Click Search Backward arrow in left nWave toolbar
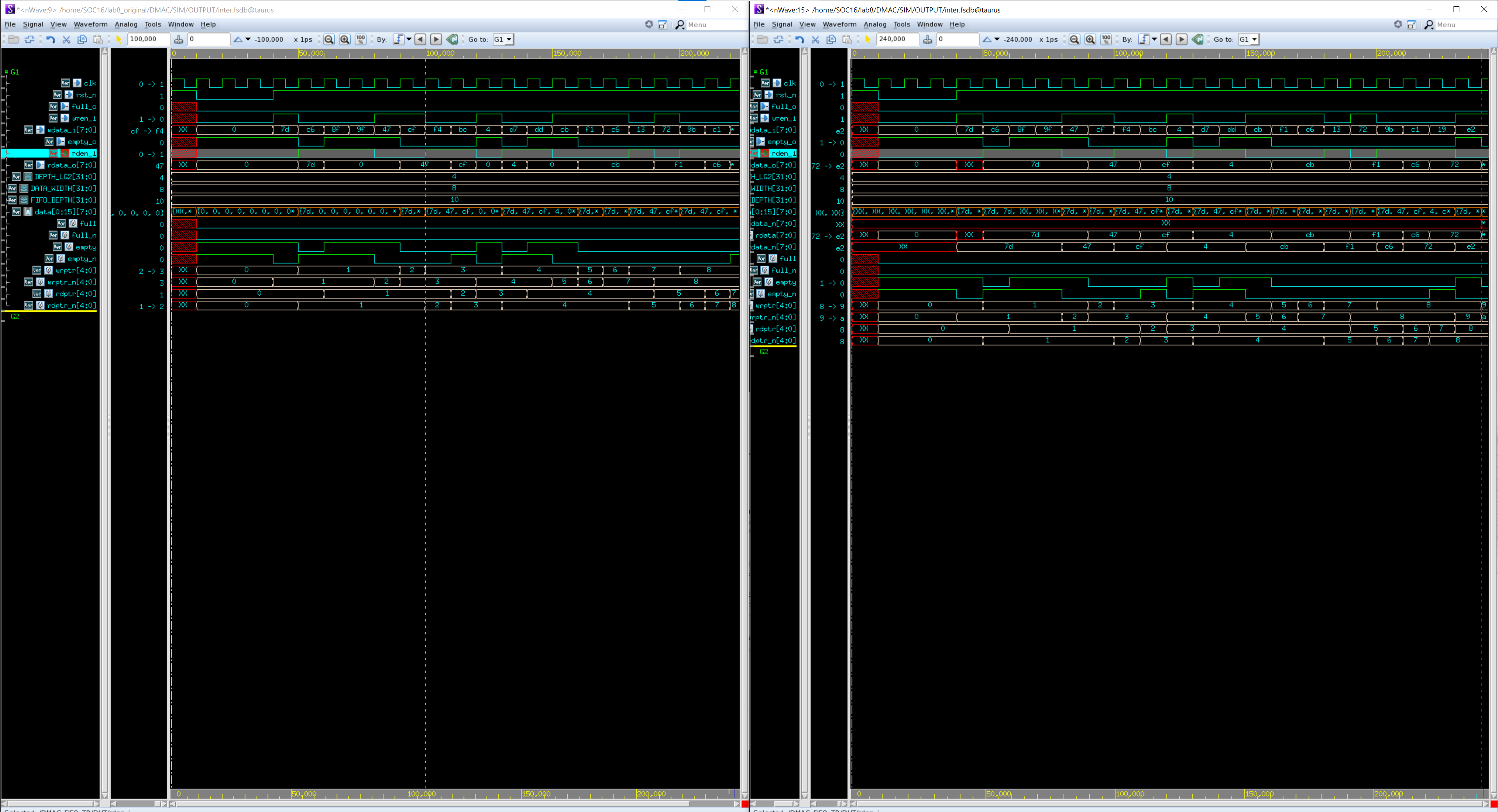This screenshot has width=1498, height=812. pos(421,39)
